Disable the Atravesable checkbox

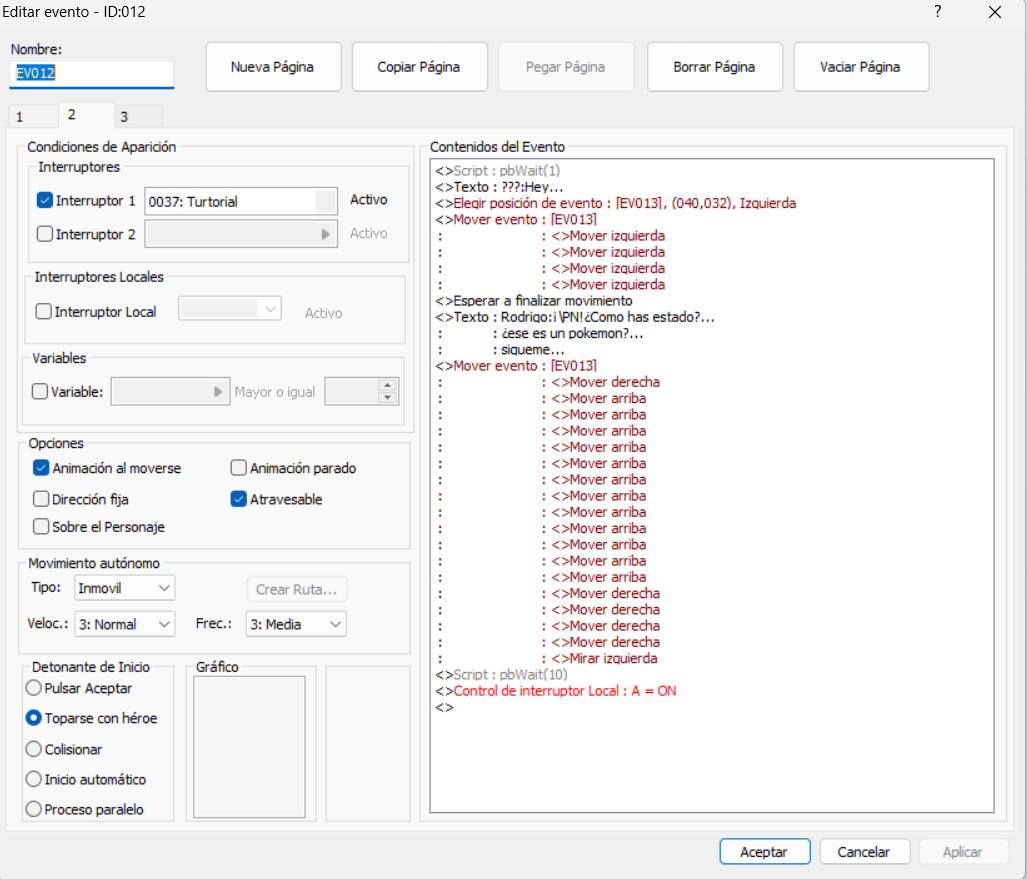click(239, 499)
